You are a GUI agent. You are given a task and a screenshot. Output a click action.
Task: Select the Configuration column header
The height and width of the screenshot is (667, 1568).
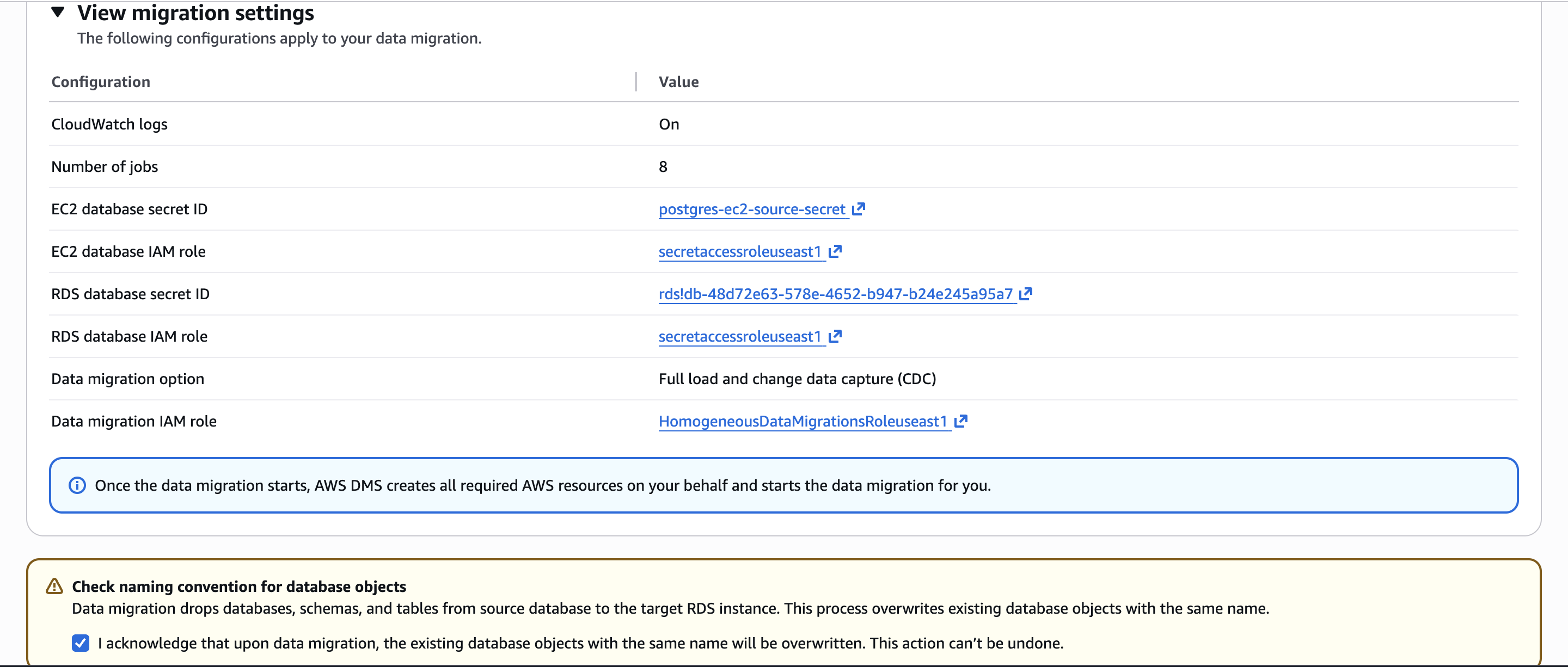(100, 82)
